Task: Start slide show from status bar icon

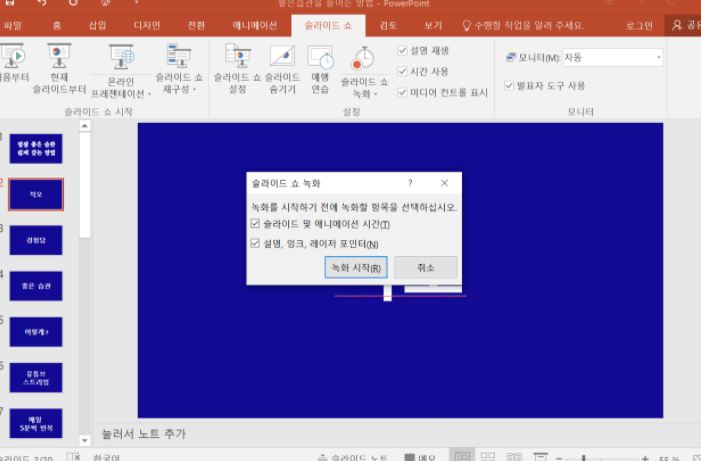Action: 541,456
